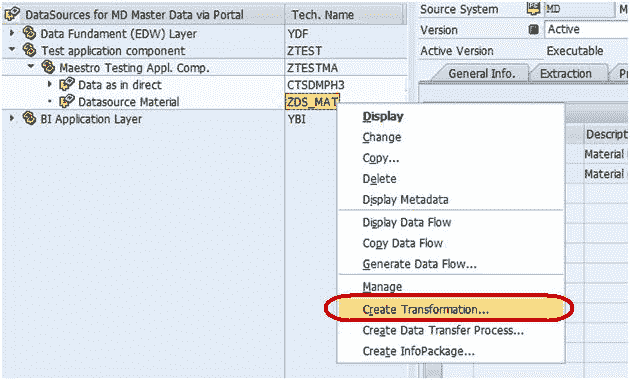The height and width of the screenshot is (380, 630).
Task: Open the Extraction tab
Action: [x=565, y=74]
